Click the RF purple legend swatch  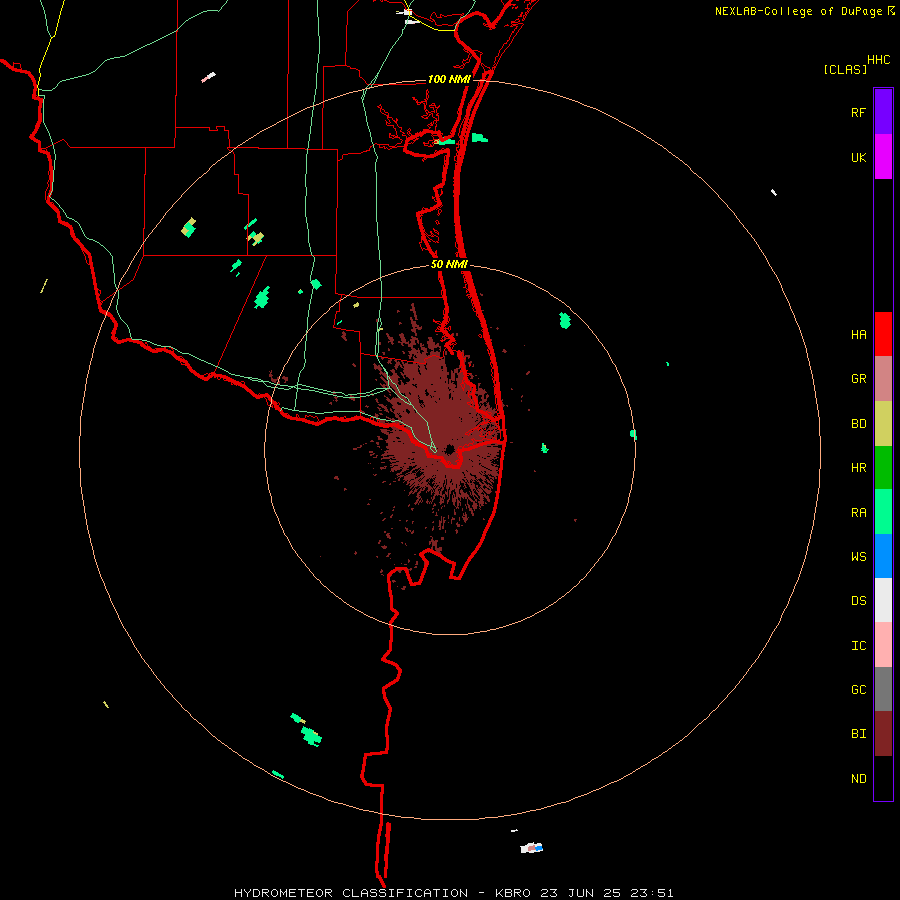pos(883,112)
